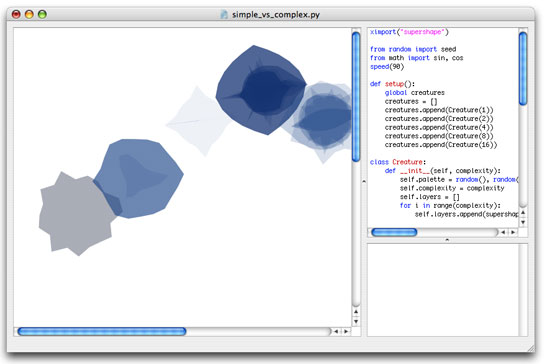Click the document icon beside simple_vs_complex.py
This screenshot has width=550, height=364.
tap(224, 14)
